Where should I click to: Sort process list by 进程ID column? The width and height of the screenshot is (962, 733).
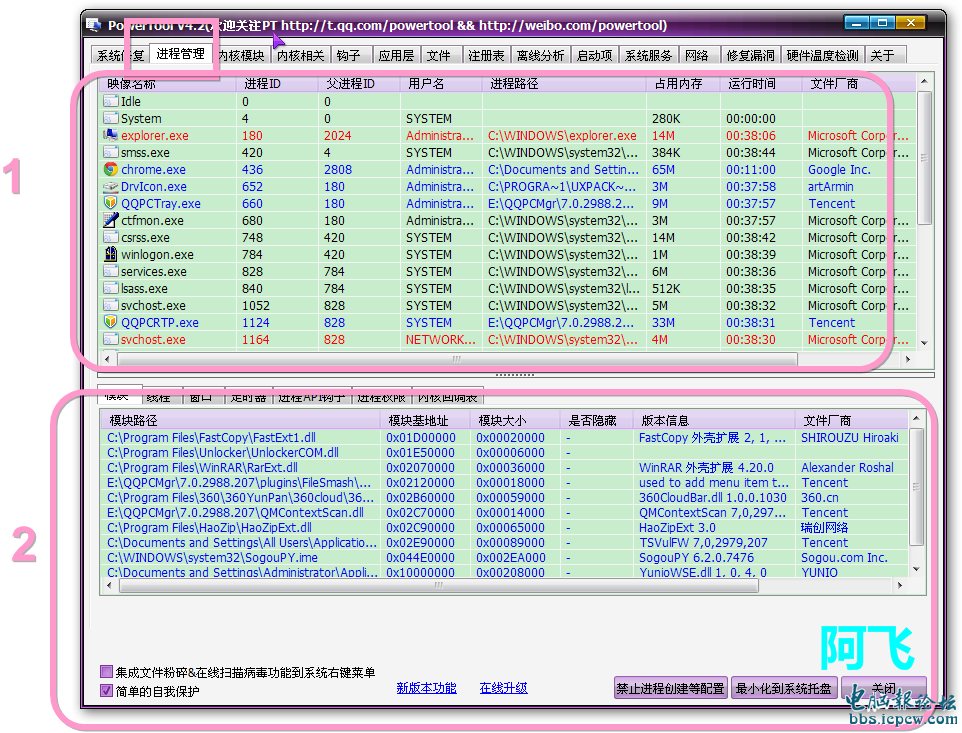click(277, 83)
